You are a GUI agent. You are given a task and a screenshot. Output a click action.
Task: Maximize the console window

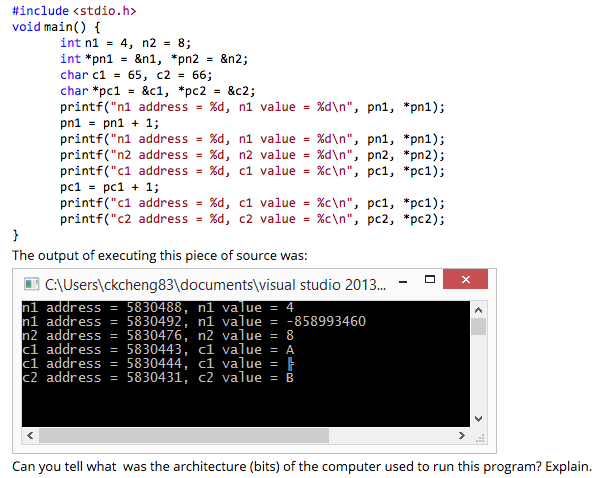(x=430, y=280)
